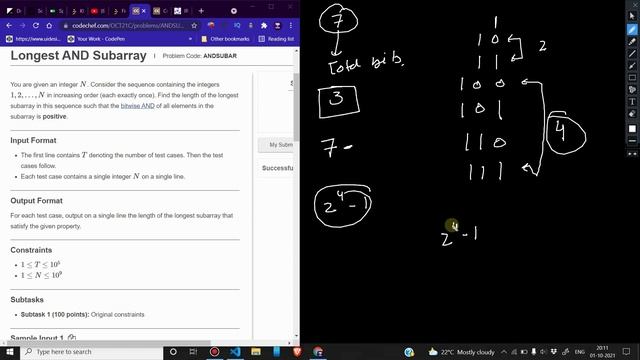Select the arrow line tool in drawing toolbar

[632, 65]
